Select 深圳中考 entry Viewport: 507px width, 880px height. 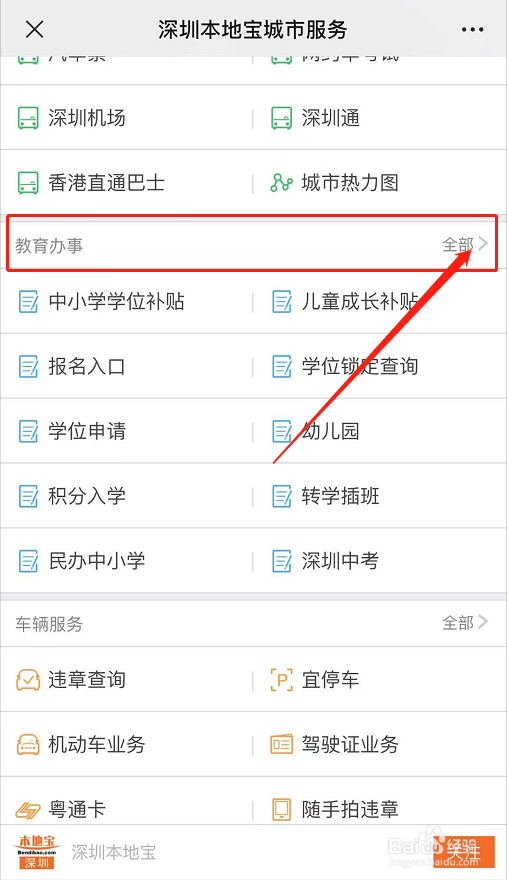click(x=340, y=561)
